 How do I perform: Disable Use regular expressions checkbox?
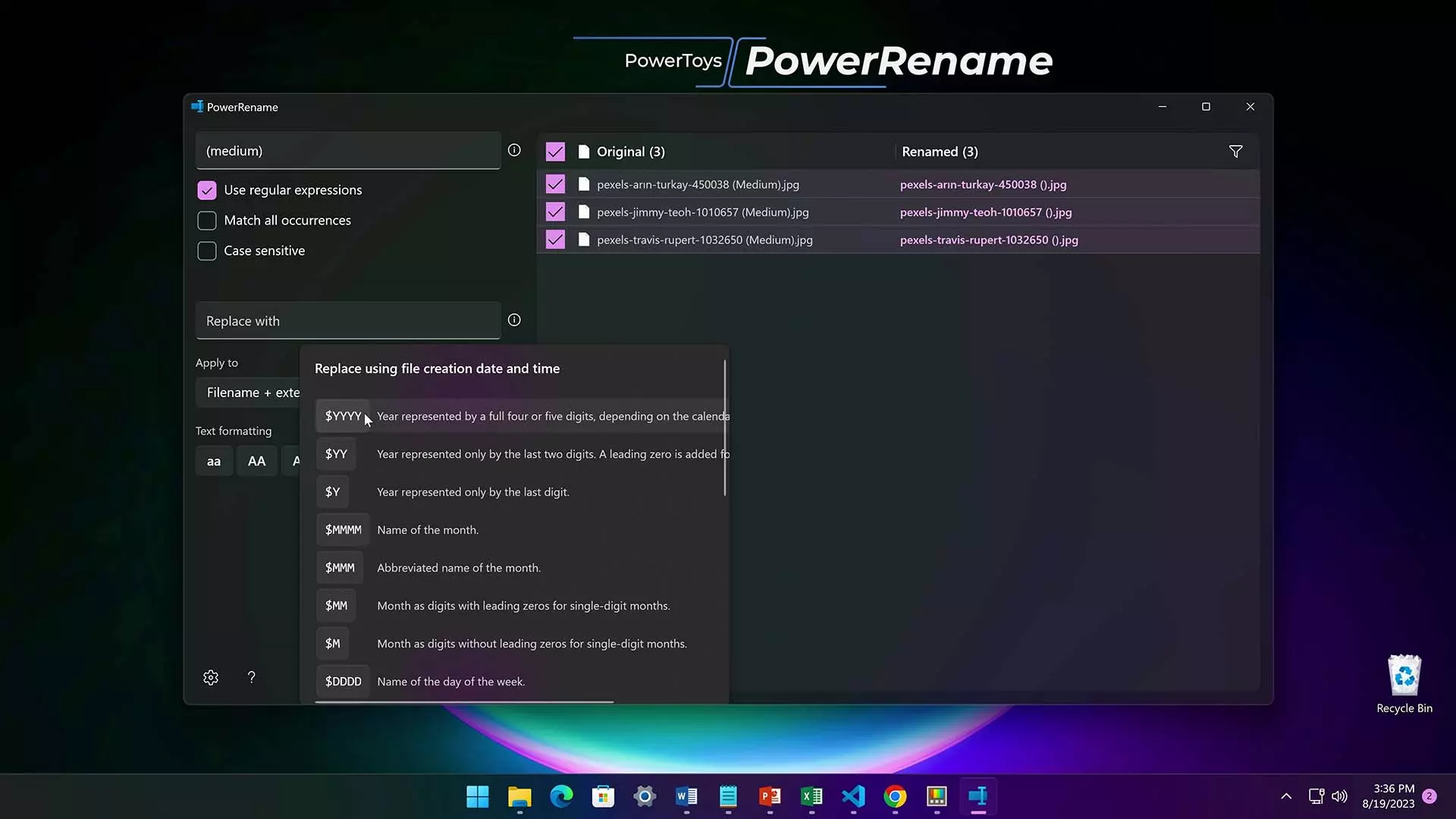pyautogui.click(x=207, y=190)
